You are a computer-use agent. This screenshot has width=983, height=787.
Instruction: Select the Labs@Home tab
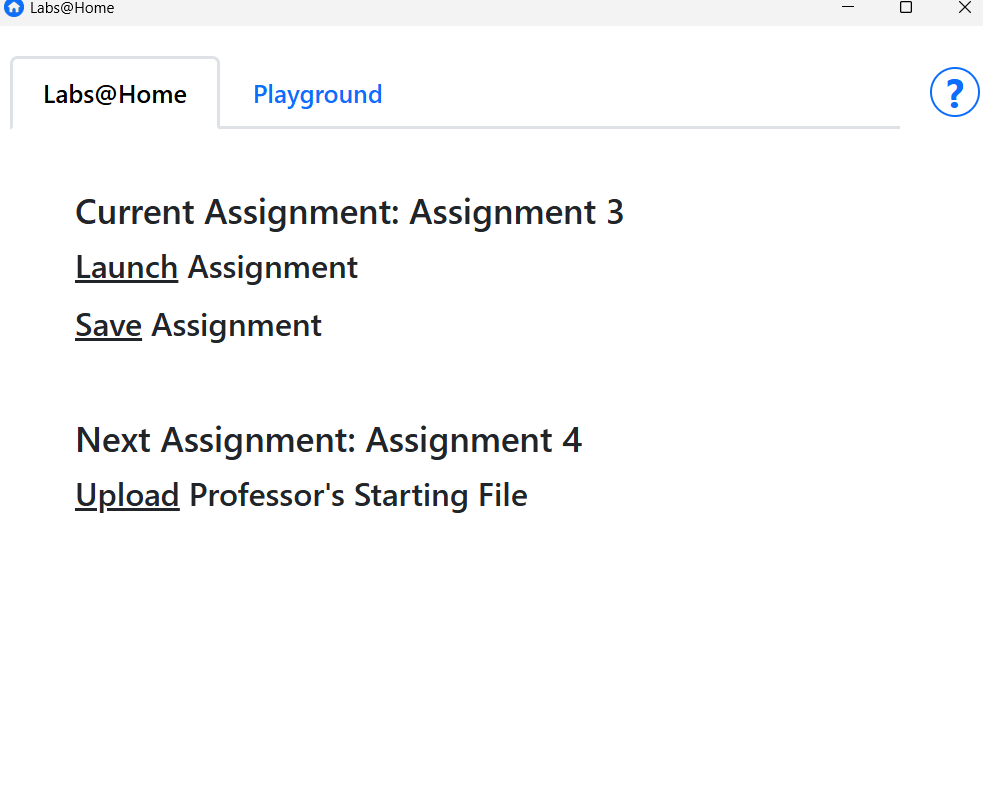pos(114,94)
